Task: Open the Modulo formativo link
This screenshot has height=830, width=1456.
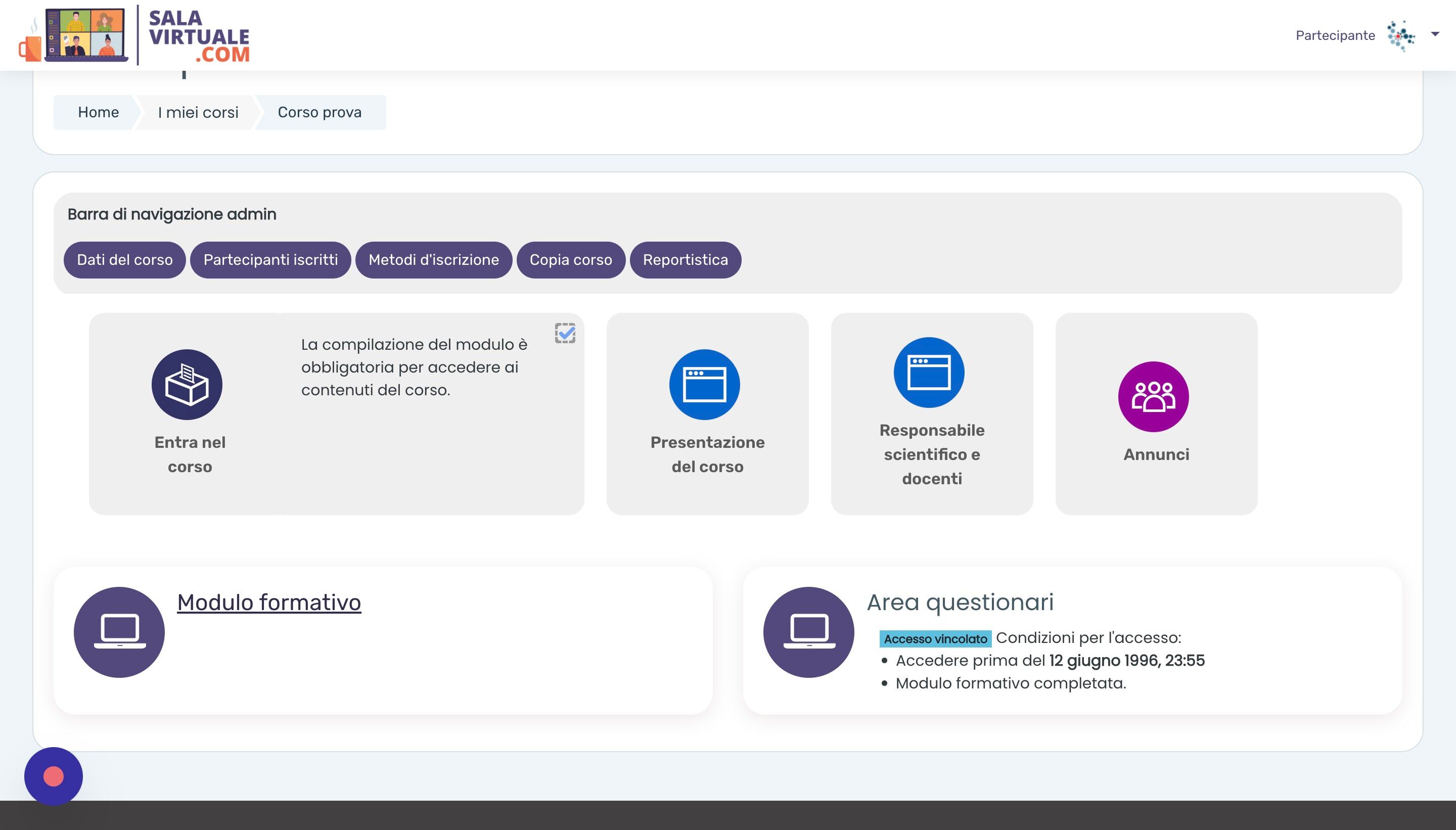Action: [269, 602]
